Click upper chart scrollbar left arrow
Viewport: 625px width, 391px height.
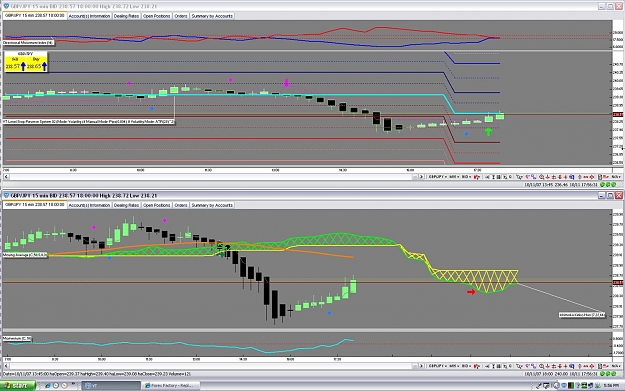pyautogui.click(x=6, y=177)
